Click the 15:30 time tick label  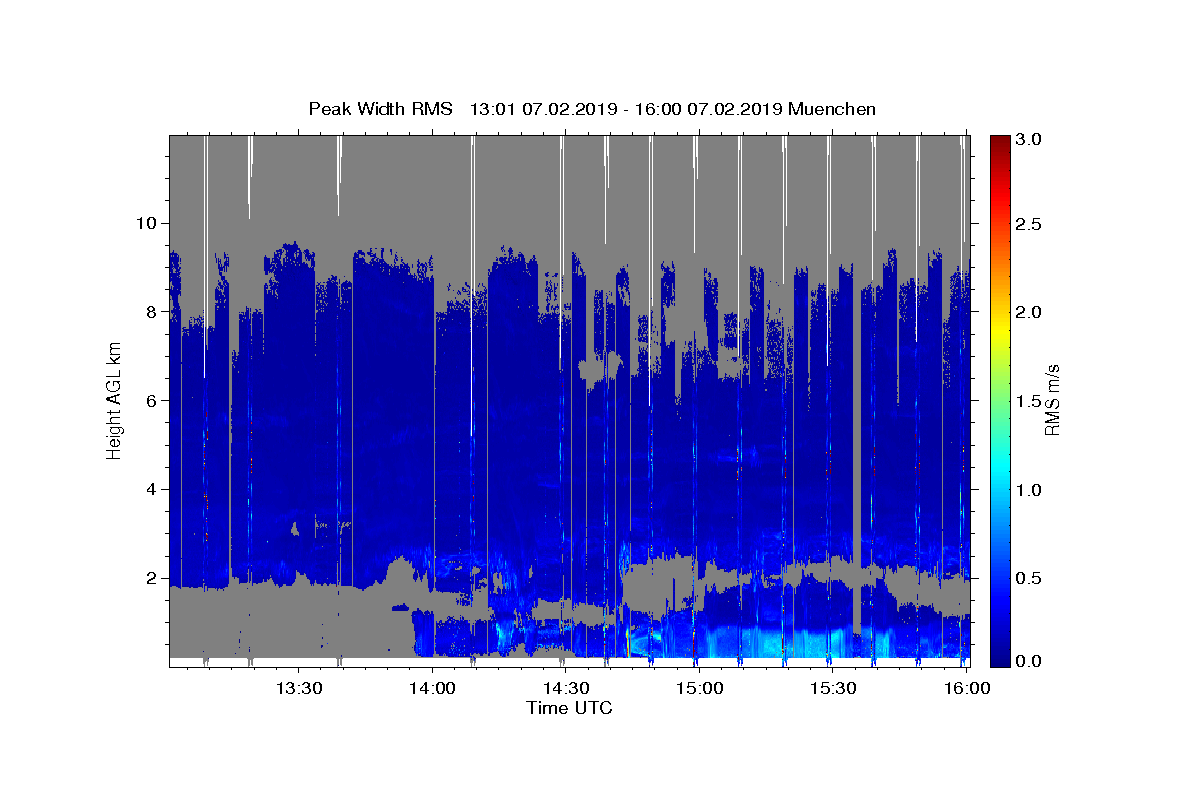pos(832,688)
